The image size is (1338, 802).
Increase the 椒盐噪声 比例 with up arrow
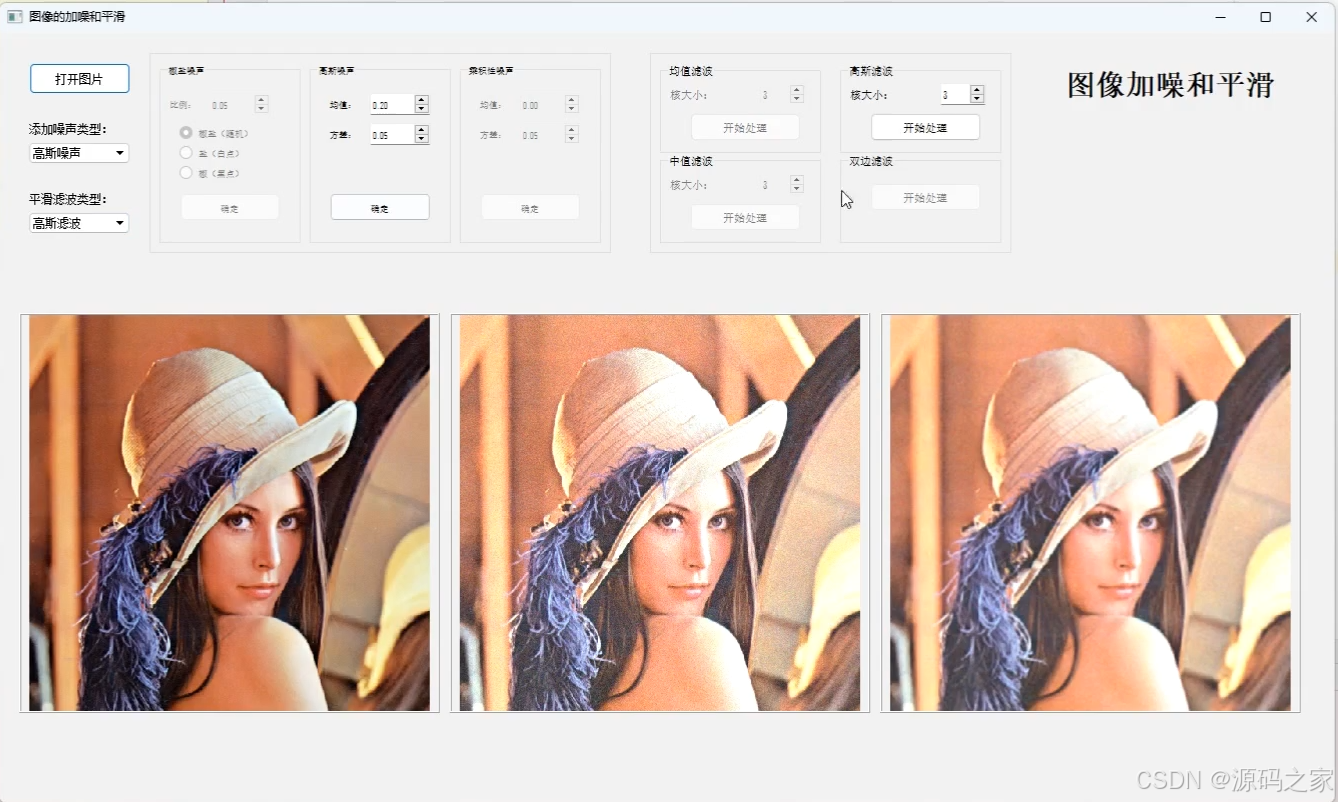[x=261, y=100]
